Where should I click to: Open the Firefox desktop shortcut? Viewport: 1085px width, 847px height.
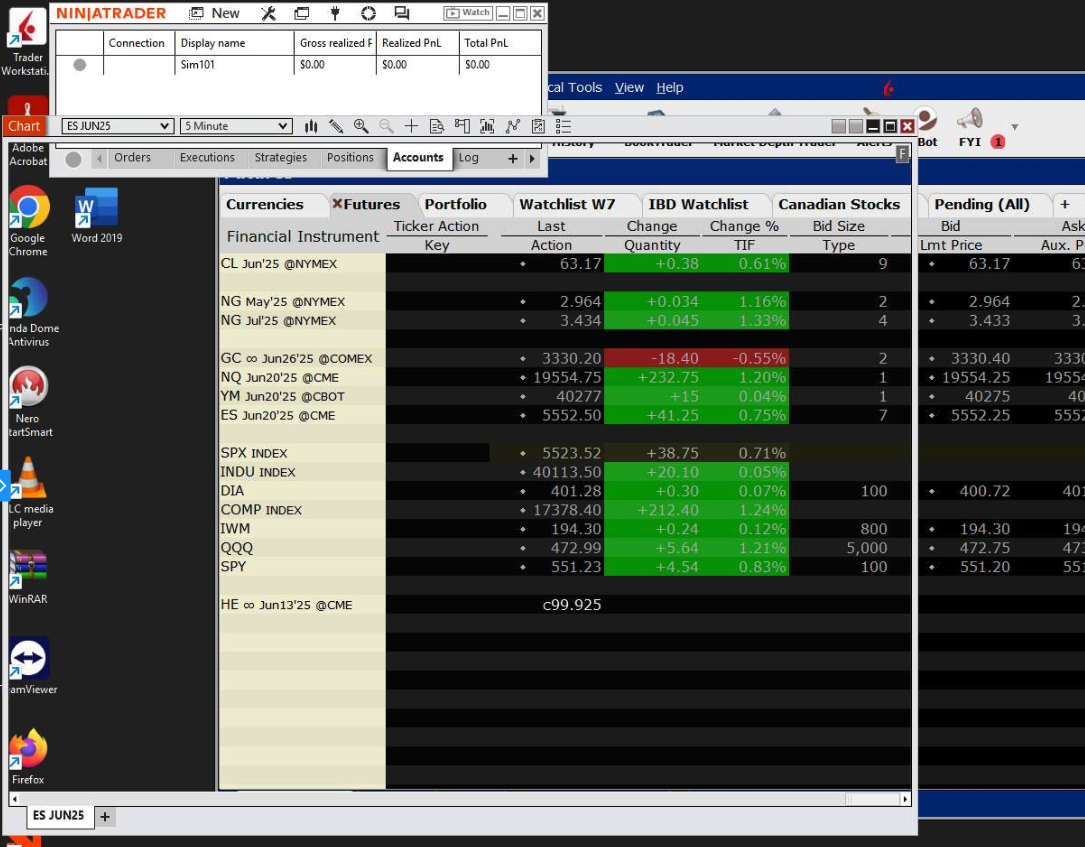coord(28,757)
